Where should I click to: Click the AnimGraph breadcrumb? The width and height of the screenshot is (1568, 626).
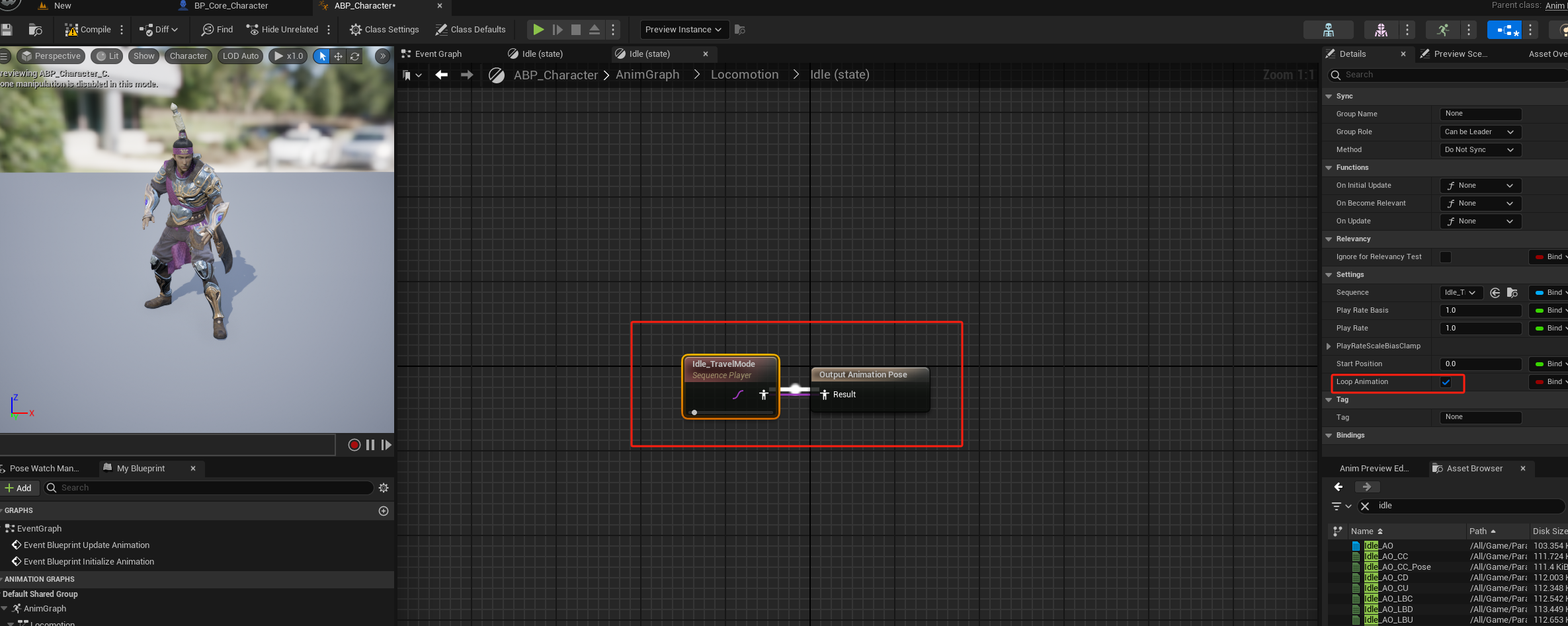click(x=647, y=75)
